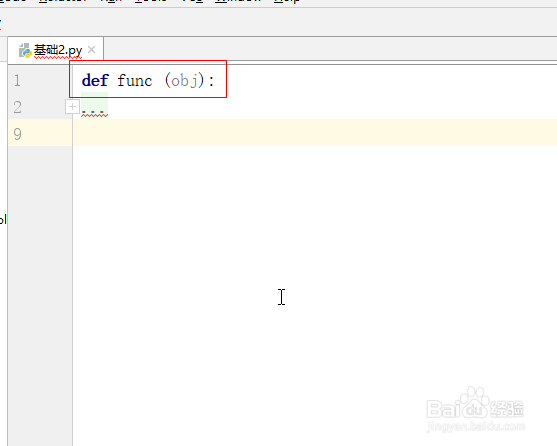Screen dimensions: 557x446
Task: Close the 基础2.py tab
Action: 91,49
